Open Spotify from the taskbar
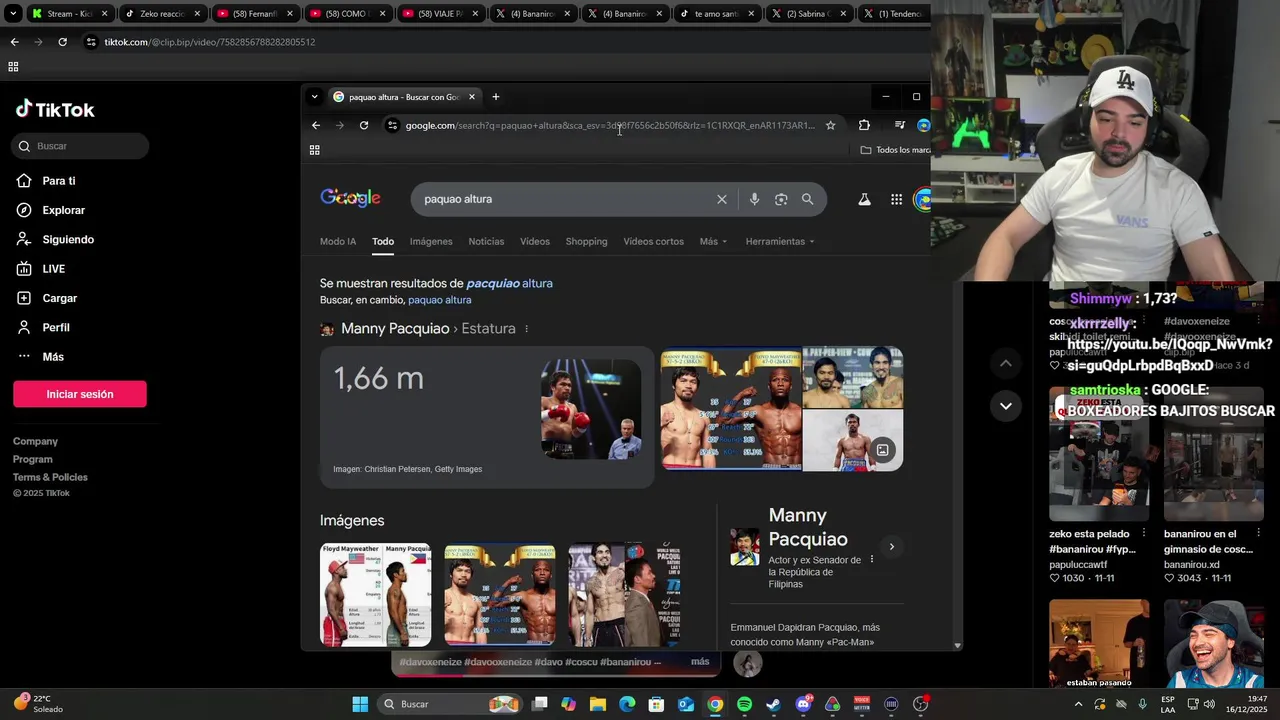 [744, 704]
